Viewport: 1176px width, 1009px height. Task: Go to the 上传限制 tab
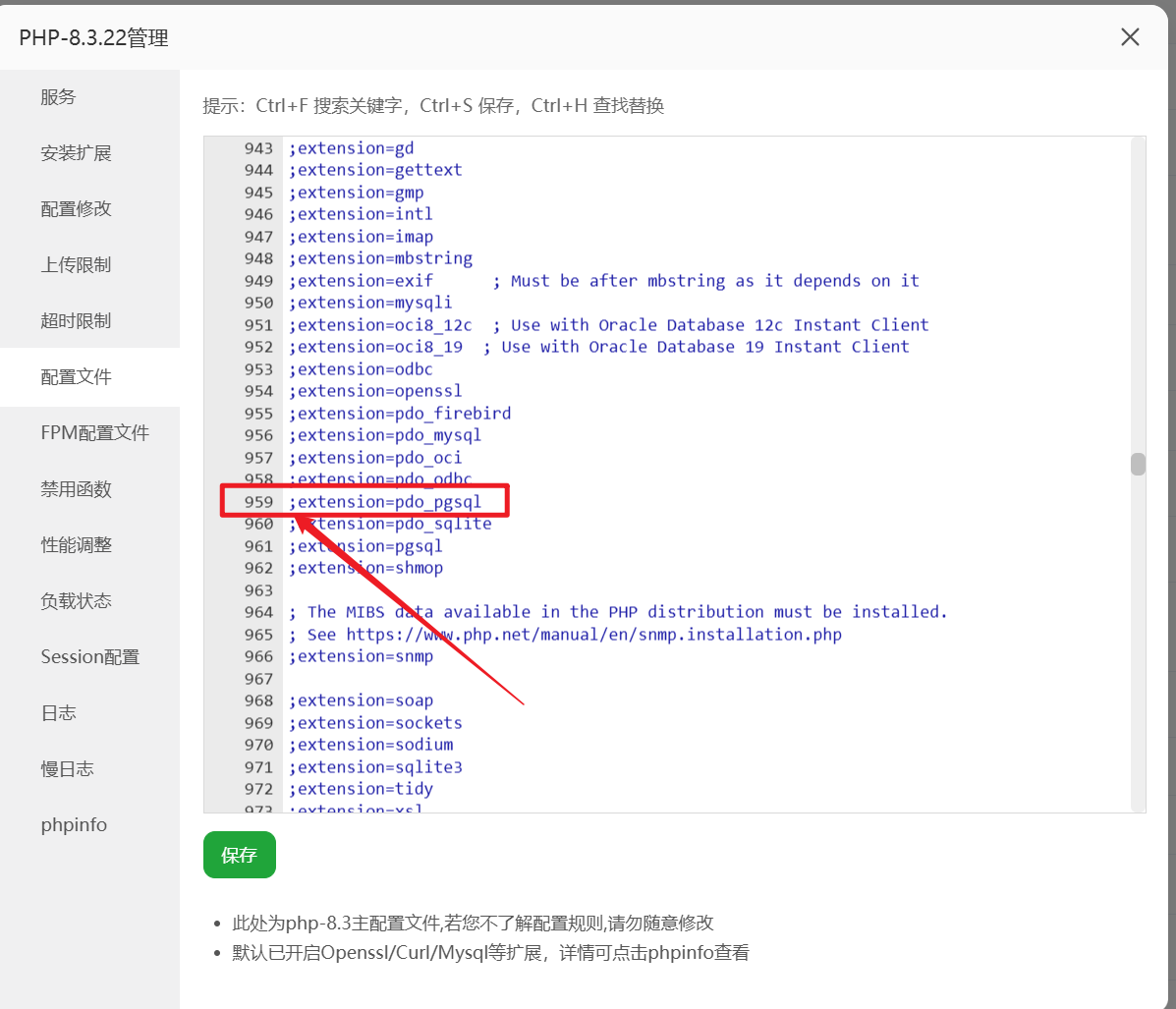[76, 265]
